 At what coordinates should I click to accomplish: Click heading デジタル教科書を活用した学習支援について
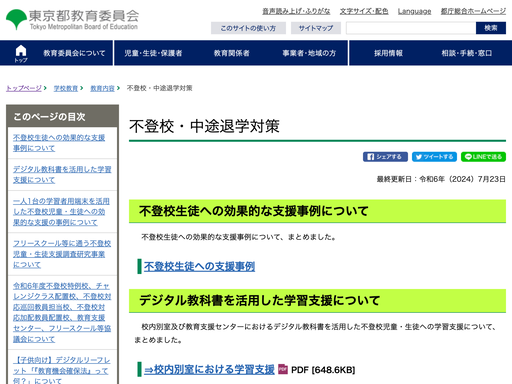coord(259,300)
